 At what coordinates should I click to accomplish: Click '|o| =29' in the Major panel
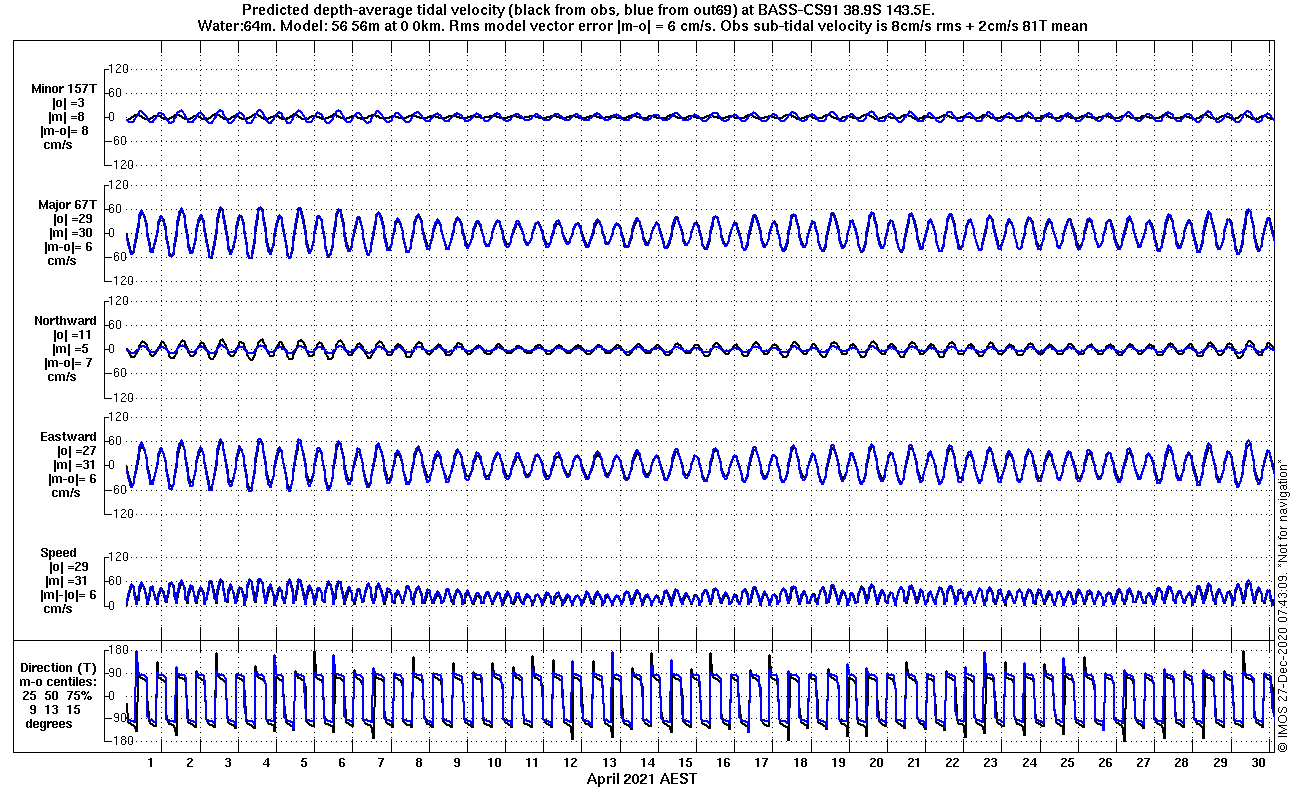pyautogui.click(x=72, y=219)
